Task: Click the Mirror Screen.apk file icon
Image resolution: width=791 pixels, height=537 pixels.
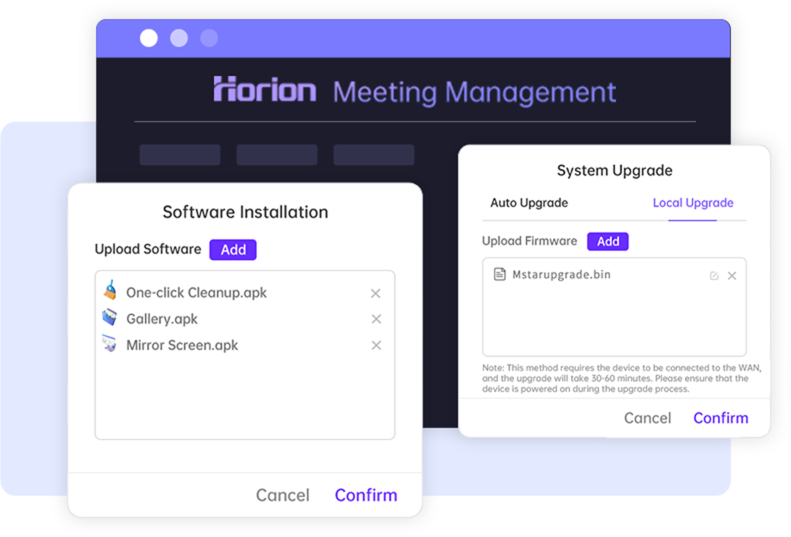Action: click(110, 344)
